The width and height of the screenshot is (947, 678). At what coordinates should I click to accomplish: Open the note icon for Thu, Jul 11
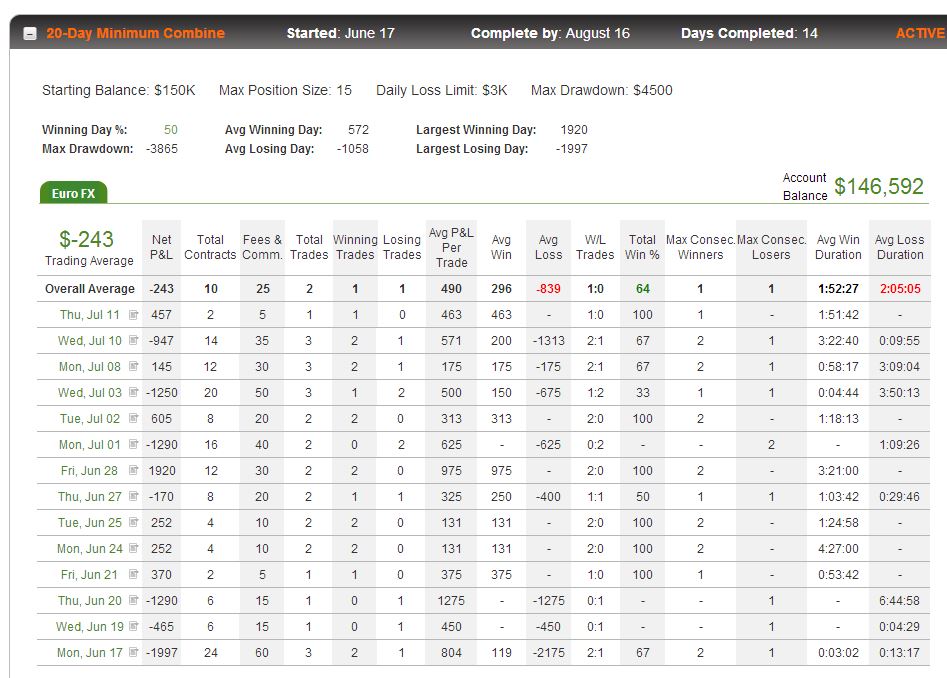click(133, 315)
